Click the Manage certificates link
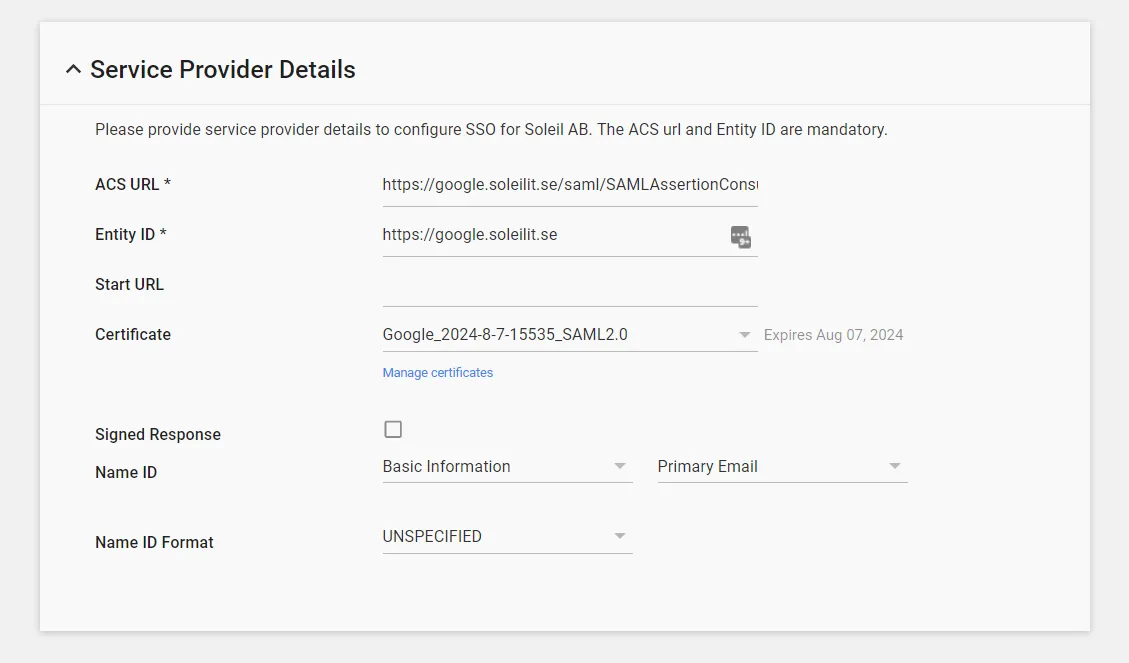The height and width of the screenshot is (663, 1129). [x=437, y=372]
